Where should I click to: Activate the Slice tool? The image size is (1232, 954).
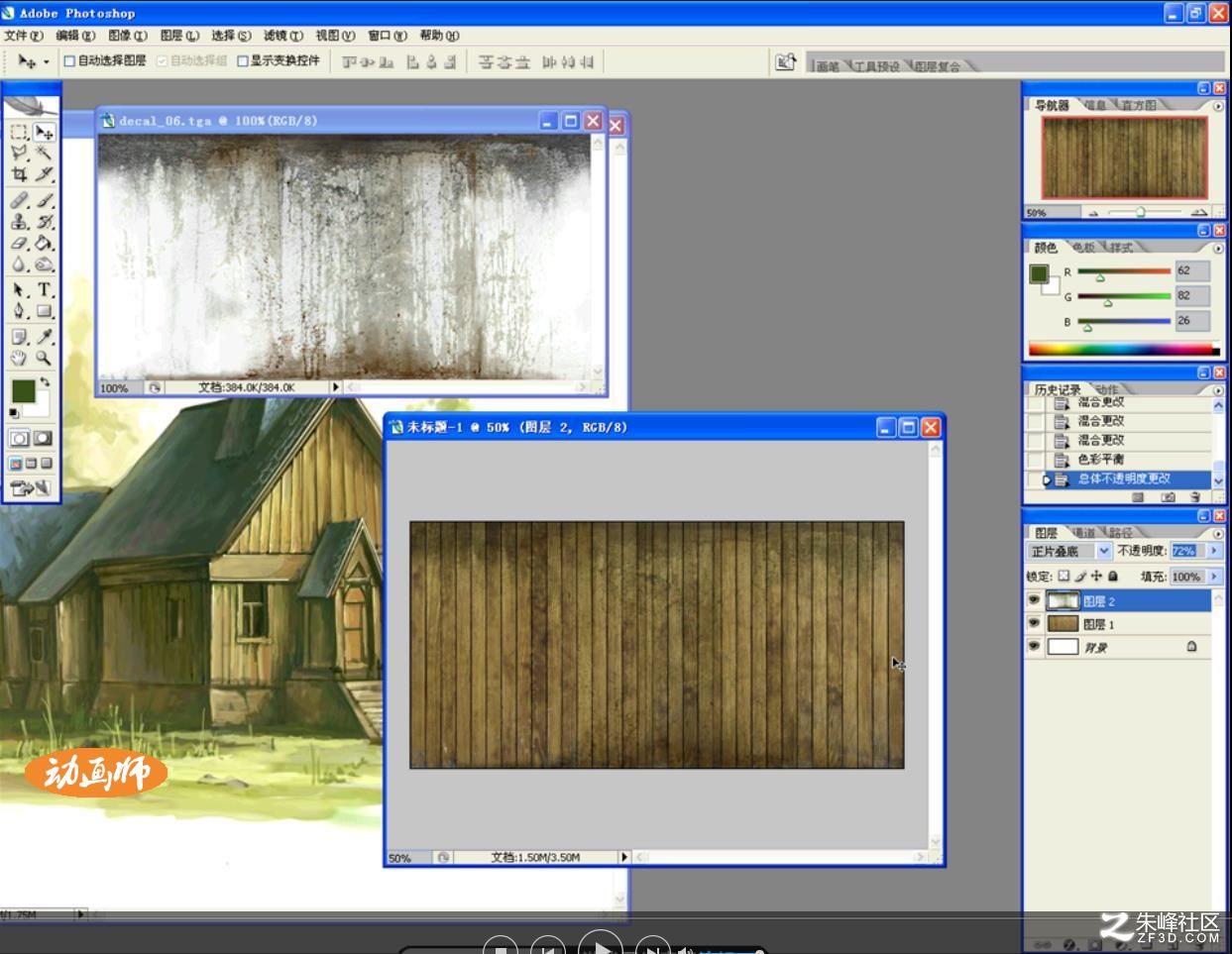pos(44,174)
